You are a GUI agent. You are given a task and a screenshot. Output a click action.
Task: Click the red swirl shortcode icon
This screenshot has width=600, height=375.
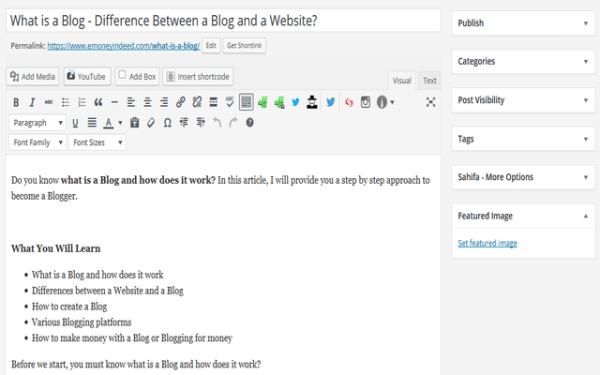tap(349, 102)
